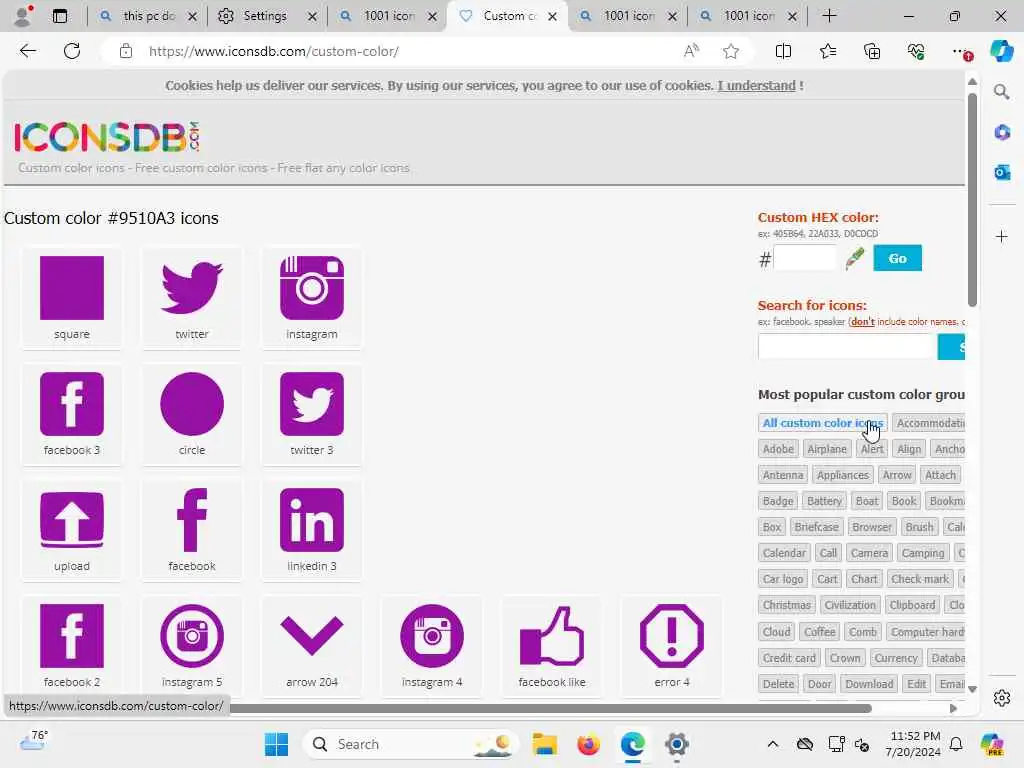Open Settings gear in taskbar
The width and height of the screenshot is (1024, 768).
[677, 744]
